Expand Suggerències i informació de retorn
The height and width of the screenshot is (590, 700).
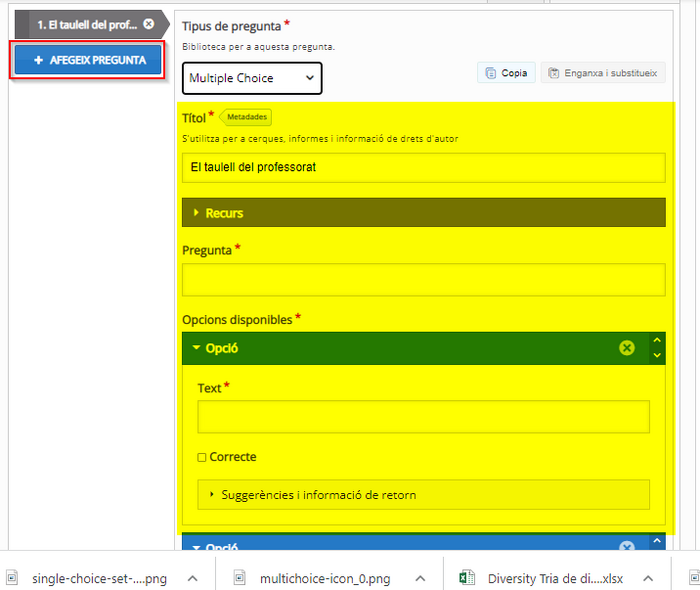pos(423,494)
